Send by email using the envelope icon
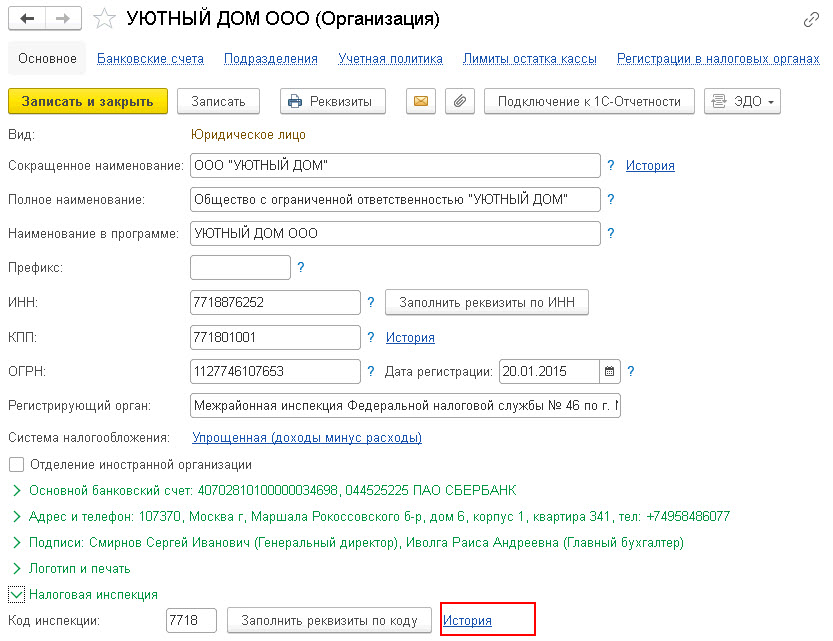833x641 pixels. (x=421, y=101)
